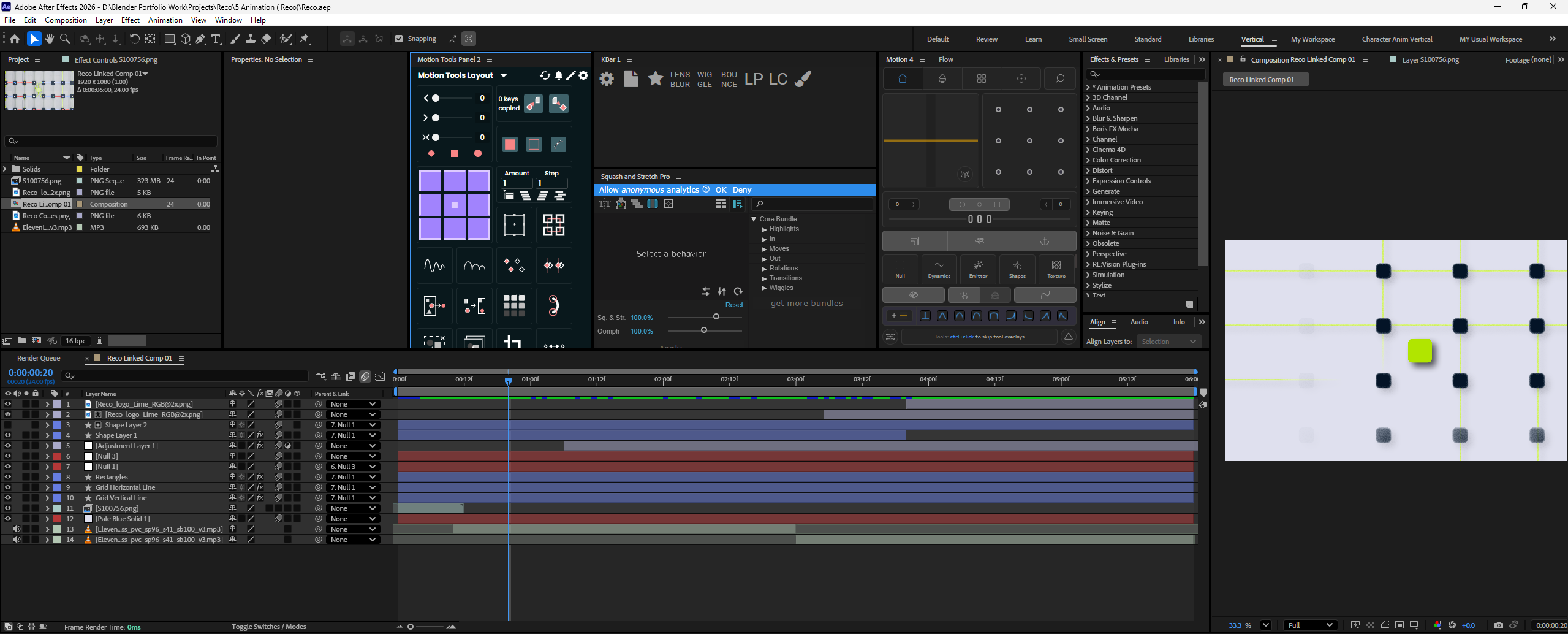Select the Pen tool

coord(201,39)
